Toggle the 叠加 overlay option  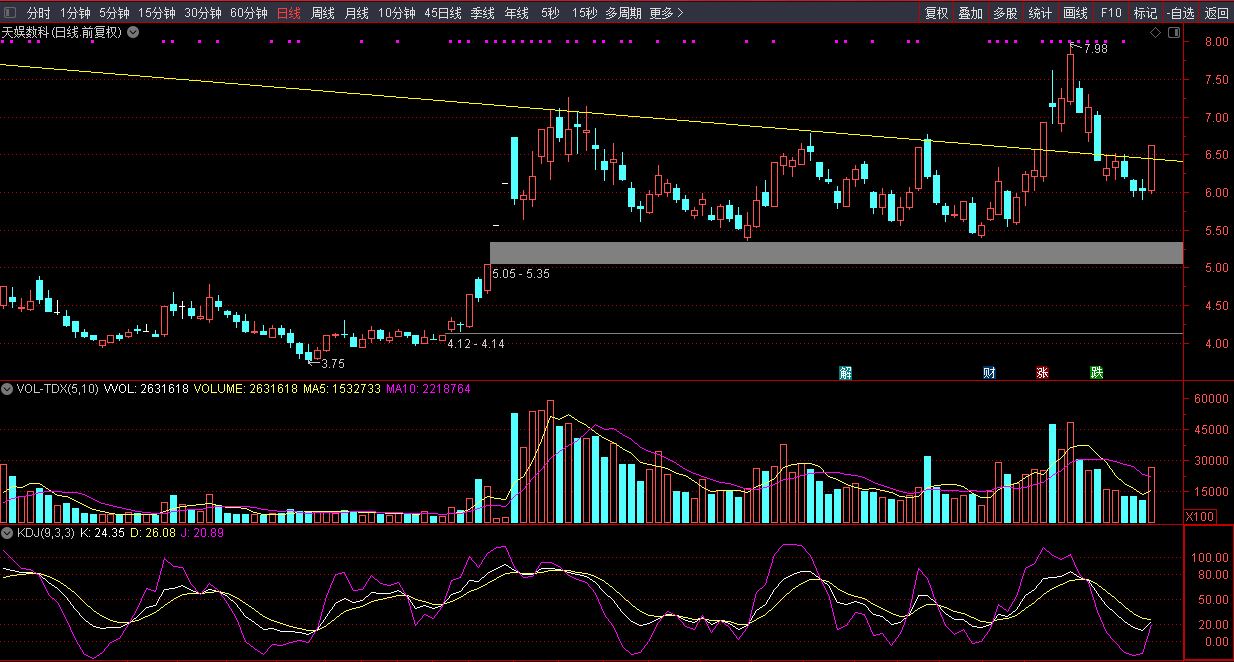[x=970, y=13]
